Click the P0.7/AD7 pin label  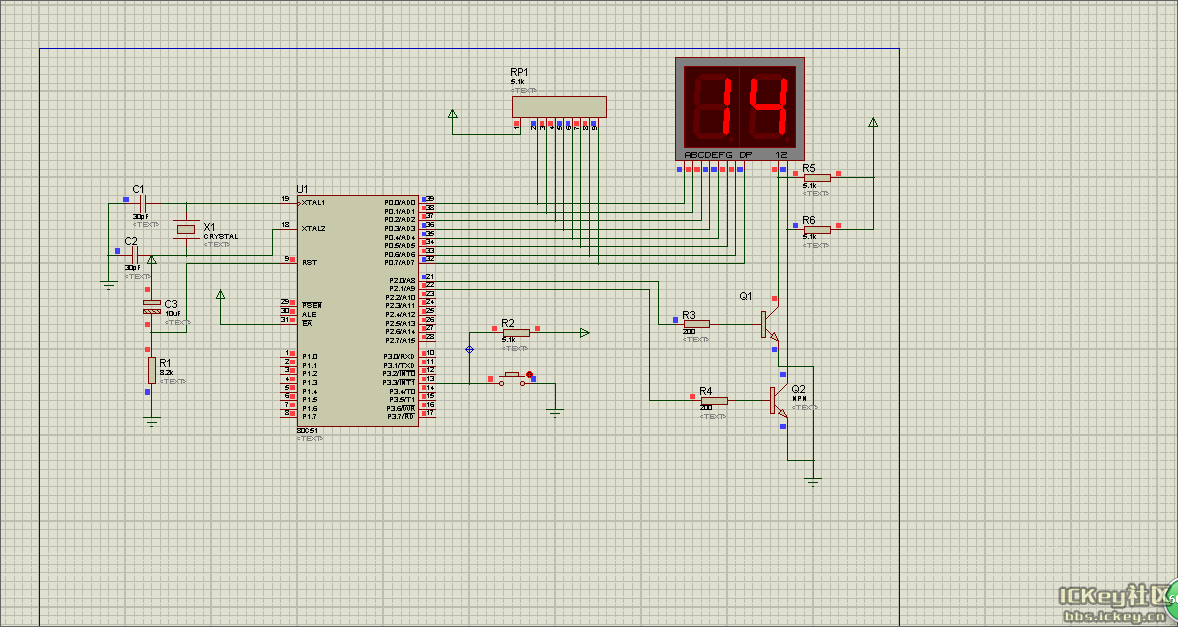tap(400, 263)
